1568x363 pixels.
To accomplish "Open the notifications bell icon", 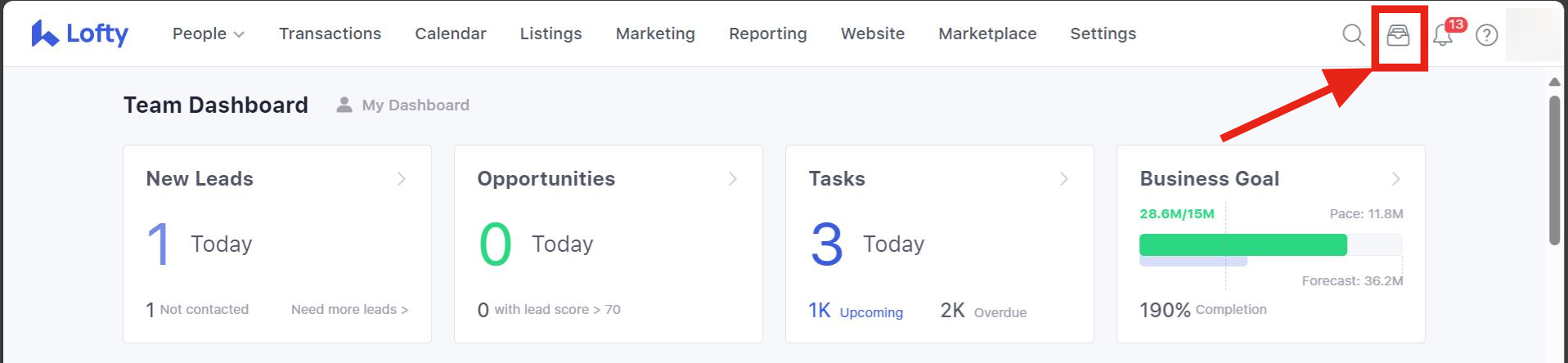I will point(1443,35).
